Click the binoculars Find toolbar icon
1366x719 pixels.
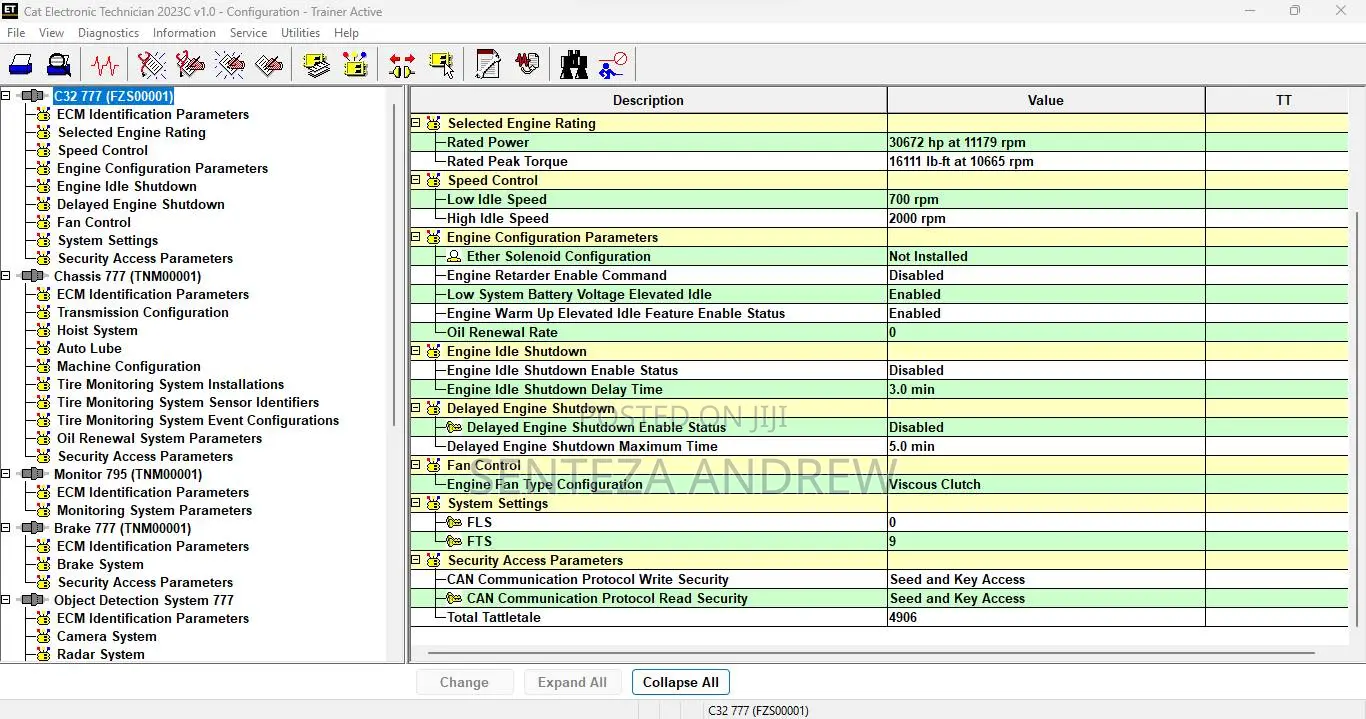(574, 65)
